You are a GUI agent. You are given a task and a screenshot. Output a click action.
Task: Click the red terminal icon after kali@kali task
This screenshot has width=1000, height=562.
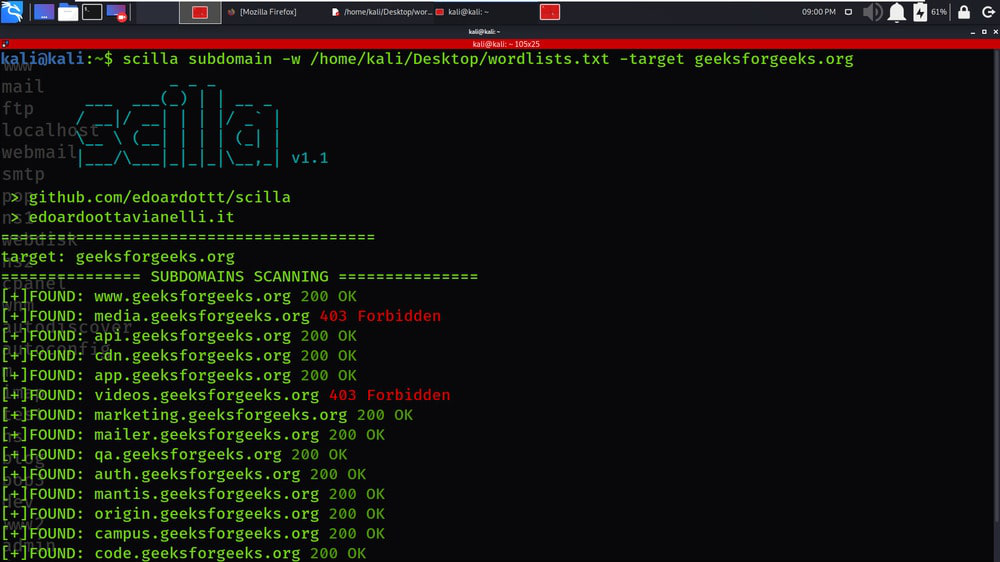[550, 12]
